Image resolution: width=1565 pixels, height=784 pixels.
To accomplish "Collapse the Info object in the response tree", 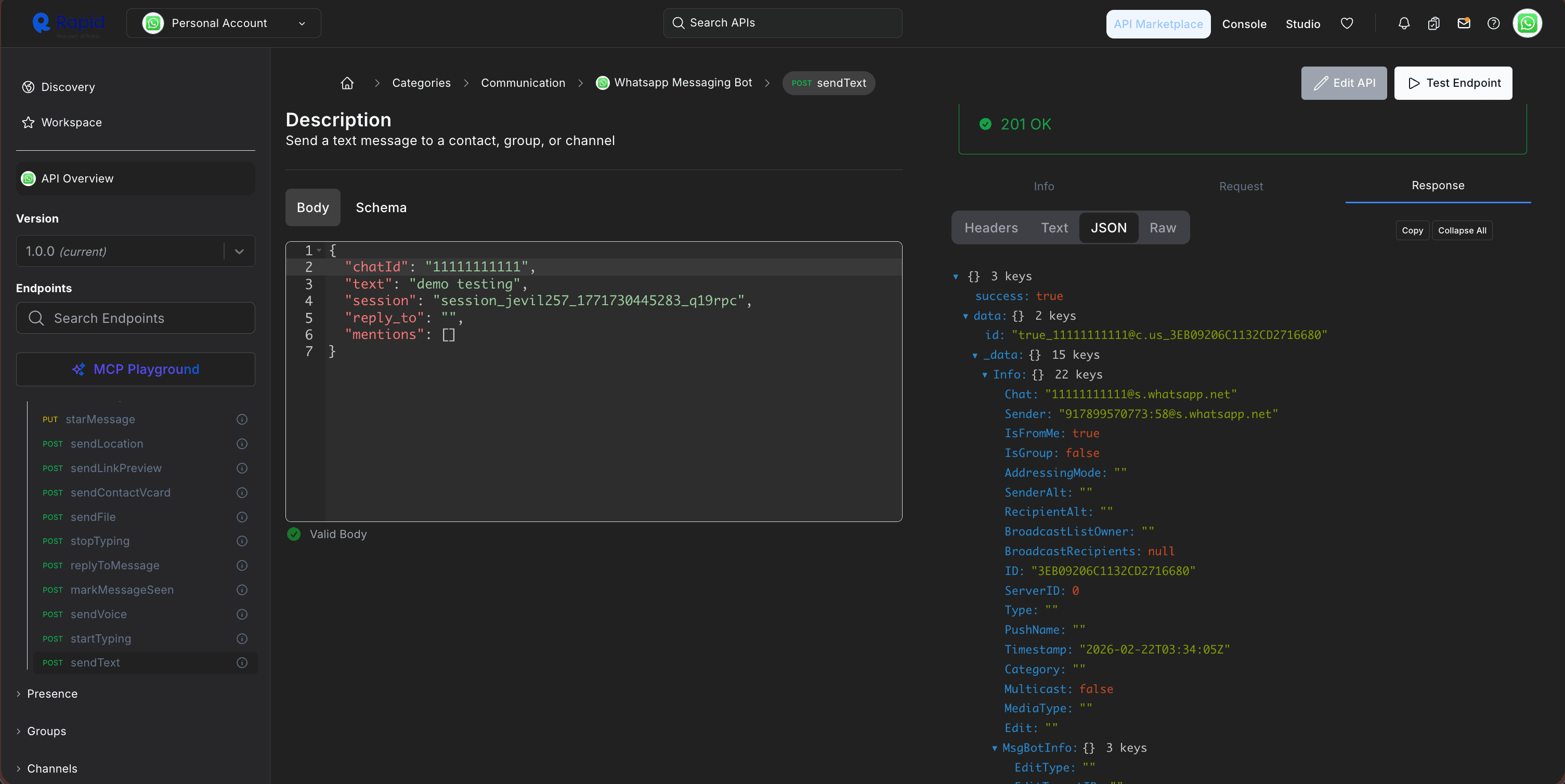I will click(985, 375).
